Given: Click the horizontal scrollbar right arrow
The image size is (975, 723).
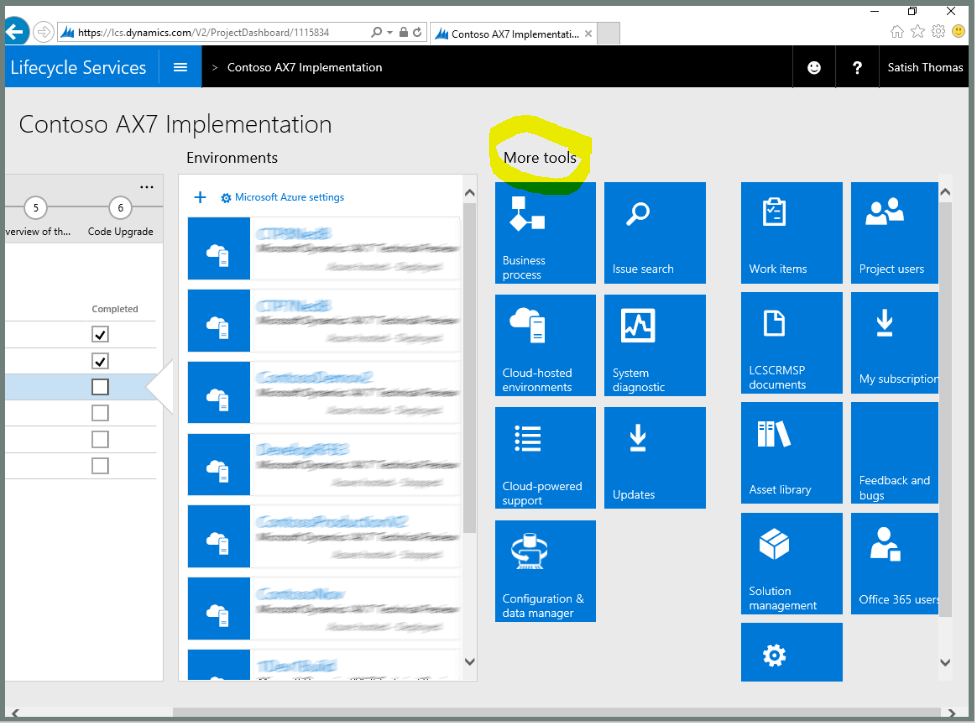Looking at the screenshot, I should tap(951, 712).
